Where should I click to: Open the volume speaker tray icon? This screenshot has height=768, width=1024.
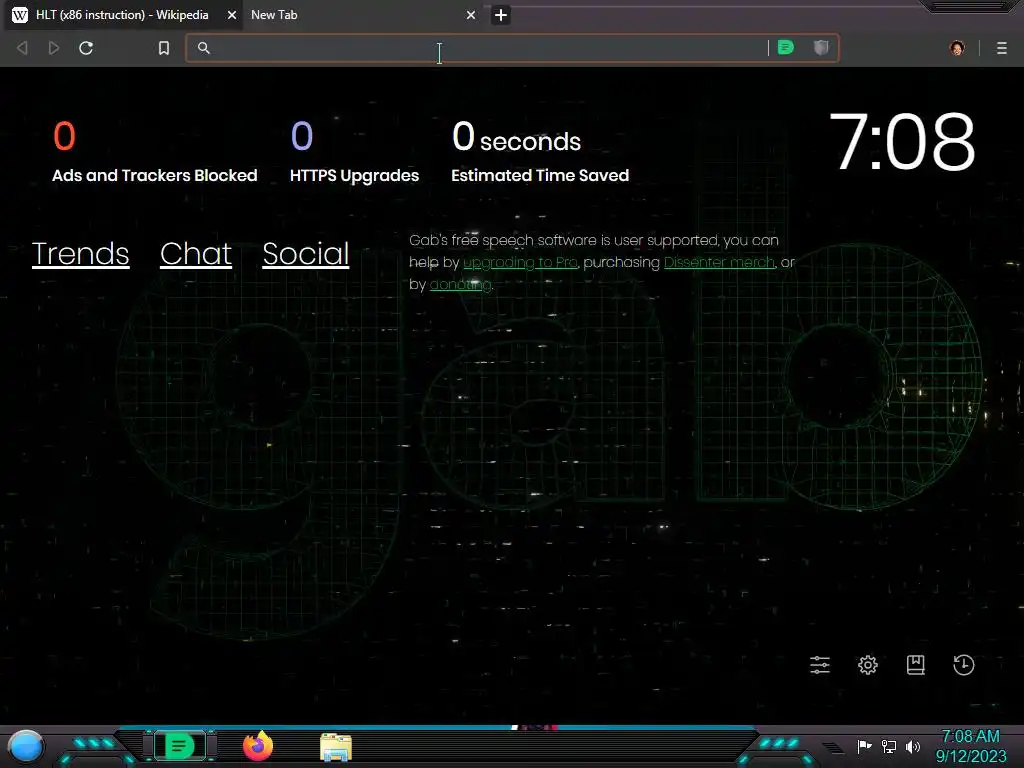click(912, 746)
